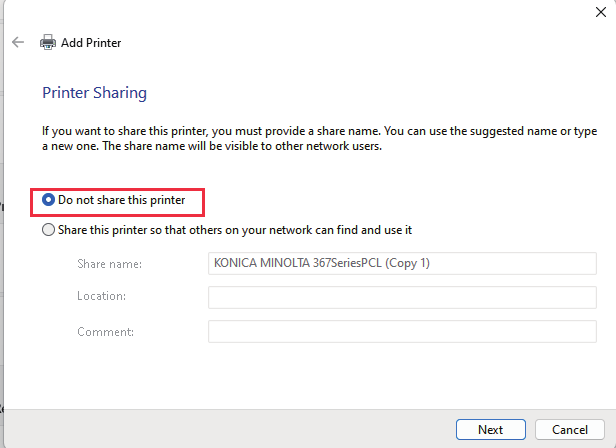Screen dimensions: 616x448
Task: Click the "Share name:" field label
Action: coord(109,264)
